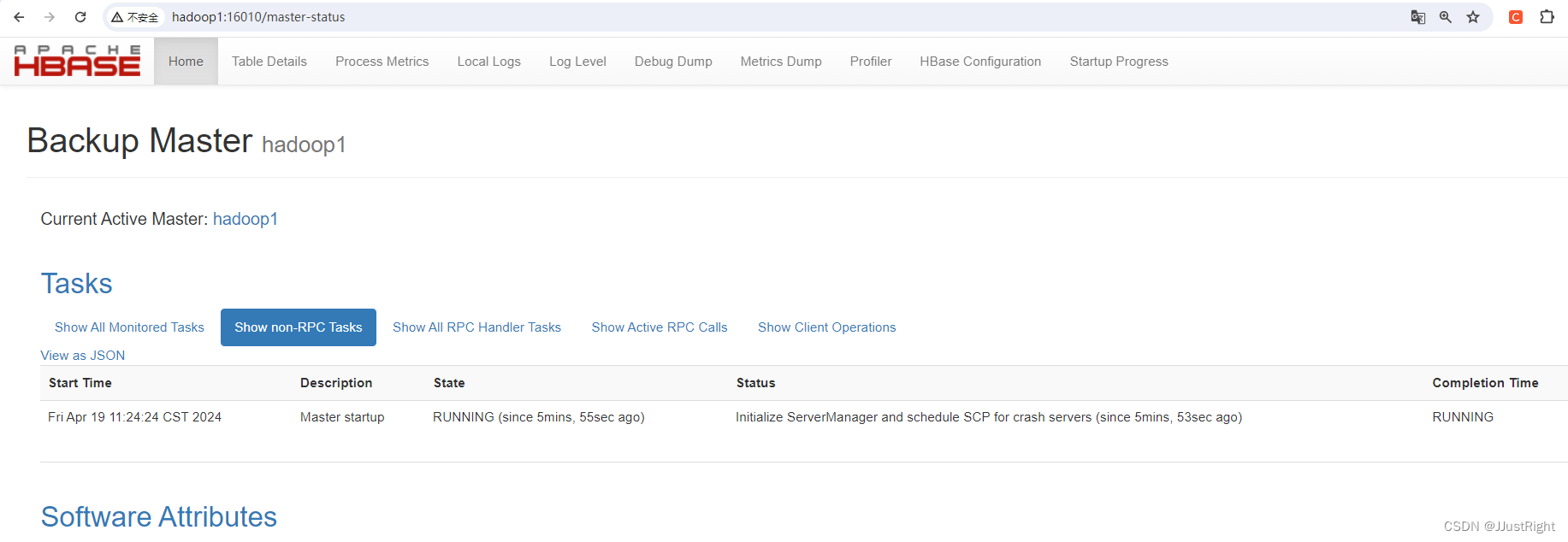Click the RUNNING completion time cell
Image resolution: width=1568 pixels, height=542 pixels.
click(x=1463, y=417)
